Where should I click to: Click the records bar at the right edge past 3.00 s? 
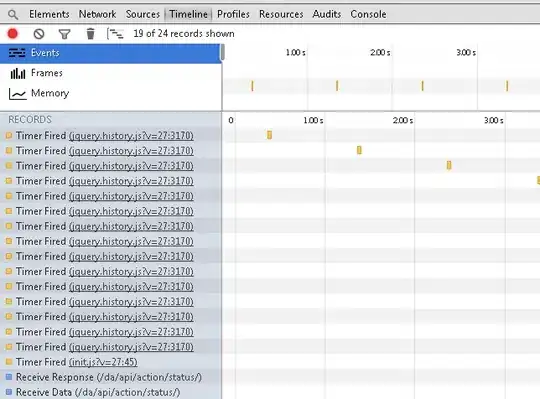click(538, 180)
